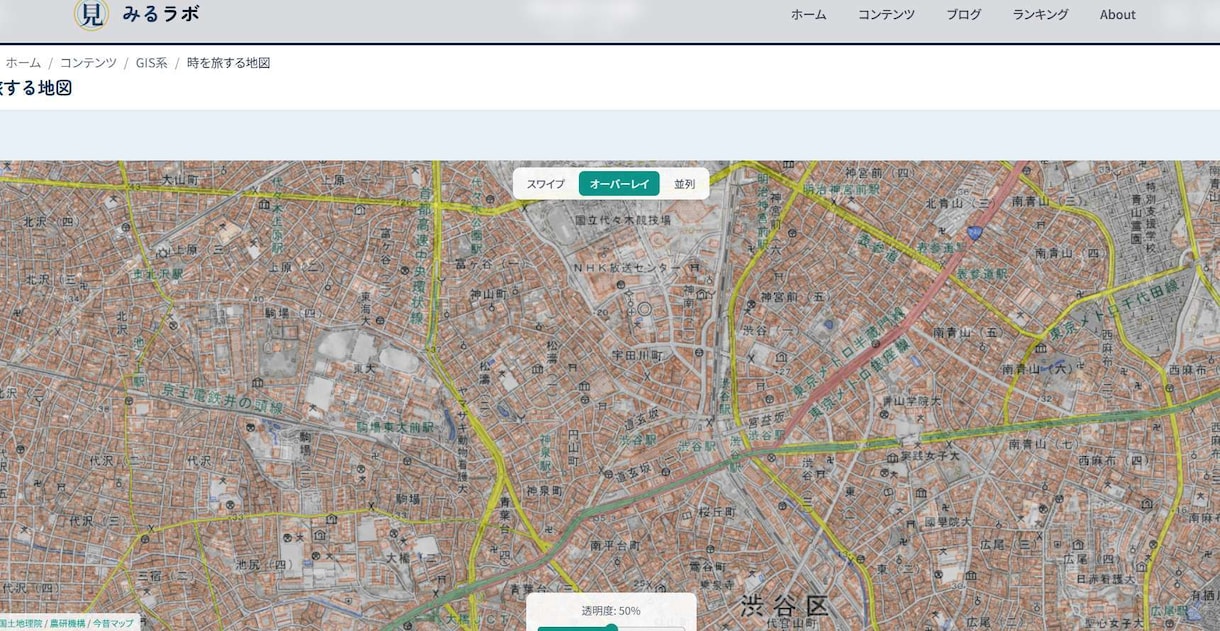Follow the GIS系 breadcrumb link
The width and height of the screenshot is (1220, 631).
tap(151, 62)
